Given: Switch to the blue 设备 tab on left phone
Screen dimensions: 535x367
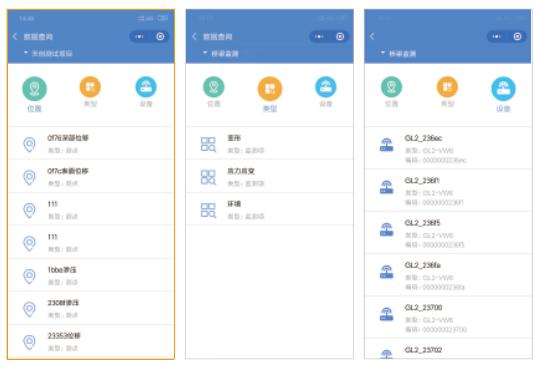Looking at the screenshot, I should point(146,91).
